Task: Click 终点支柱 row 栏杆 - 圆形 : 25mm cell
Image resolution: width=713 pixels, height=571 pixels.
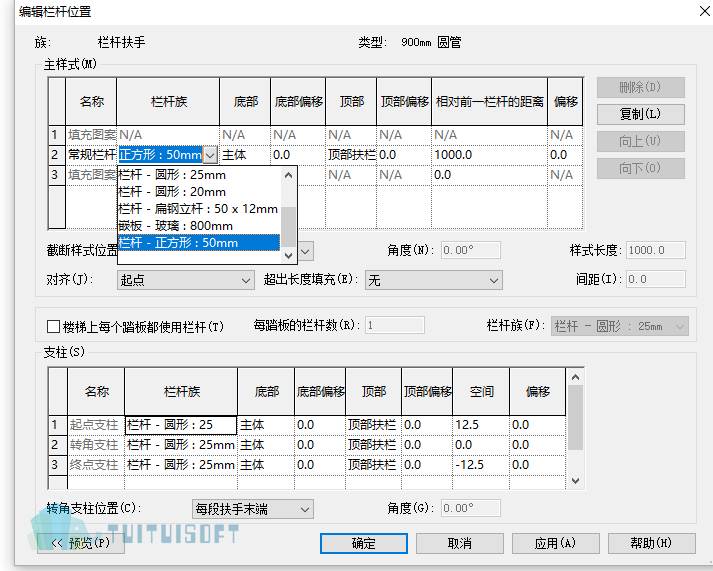Action: pyautogui.click(x=181, y=465)
